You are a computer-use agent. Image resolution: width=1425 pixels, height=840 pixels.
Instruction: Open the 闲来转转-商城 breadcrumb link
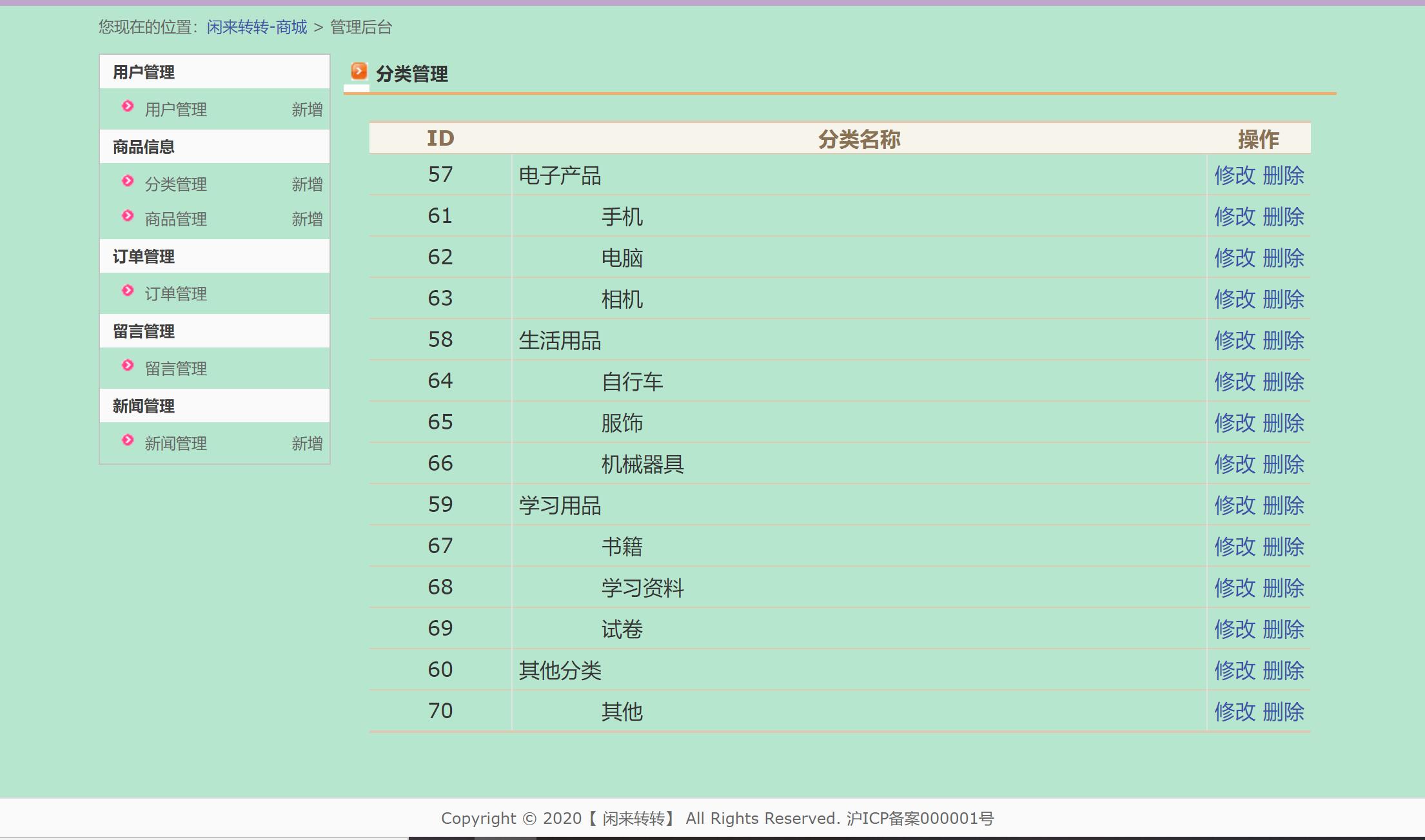[255, 28]
